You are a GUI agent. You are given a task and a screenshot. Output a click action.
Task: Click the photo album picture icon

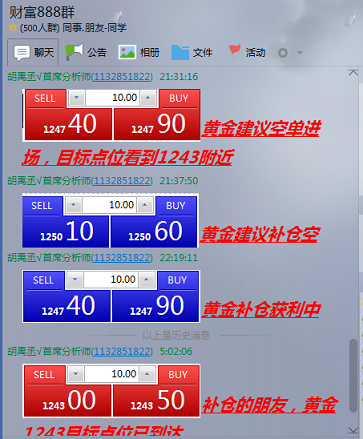[x=127, y=52]
